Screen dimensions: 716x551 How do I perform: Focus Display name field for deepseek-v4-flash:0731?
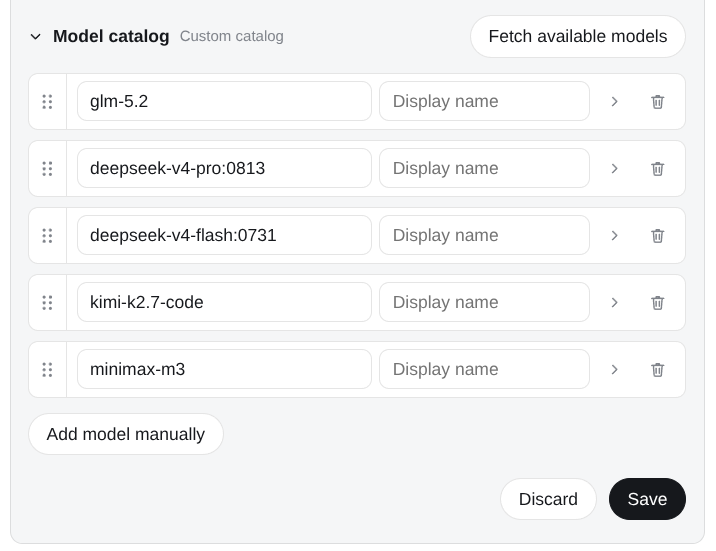click(484, 236)
